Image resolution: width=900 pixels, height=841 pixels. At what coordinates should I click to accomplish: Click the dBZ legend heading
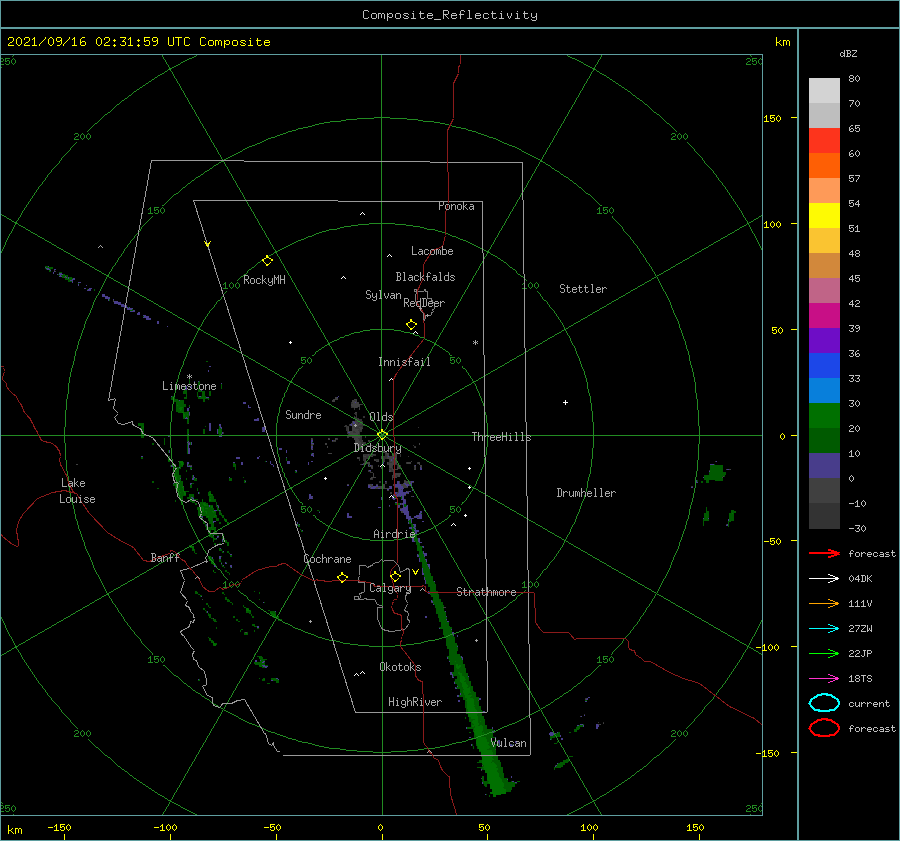coord(848,53)
